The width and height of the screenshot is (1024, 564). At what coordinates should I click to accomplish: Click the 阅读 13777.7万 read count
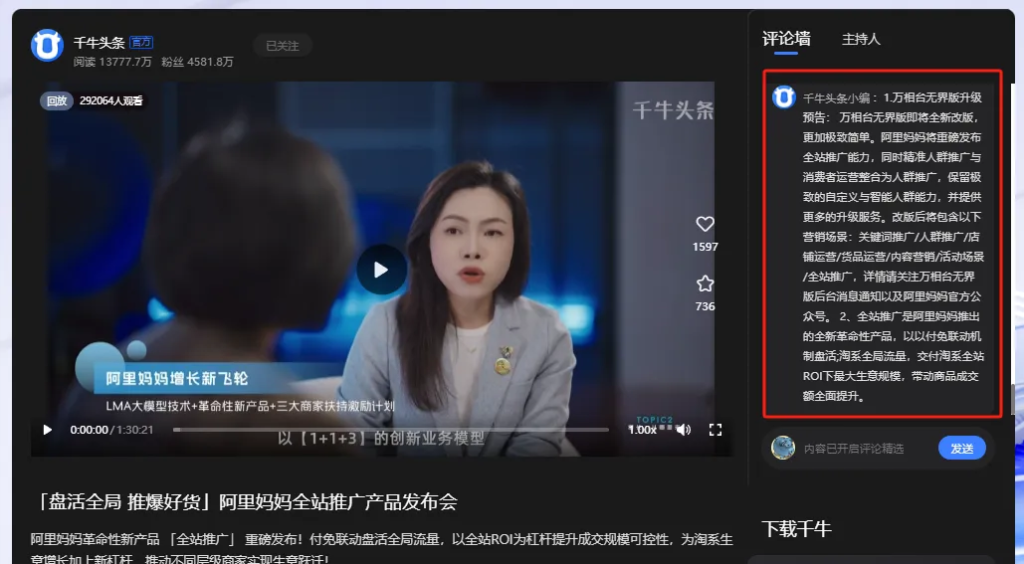pyautogui.click(x=112, y=62)
